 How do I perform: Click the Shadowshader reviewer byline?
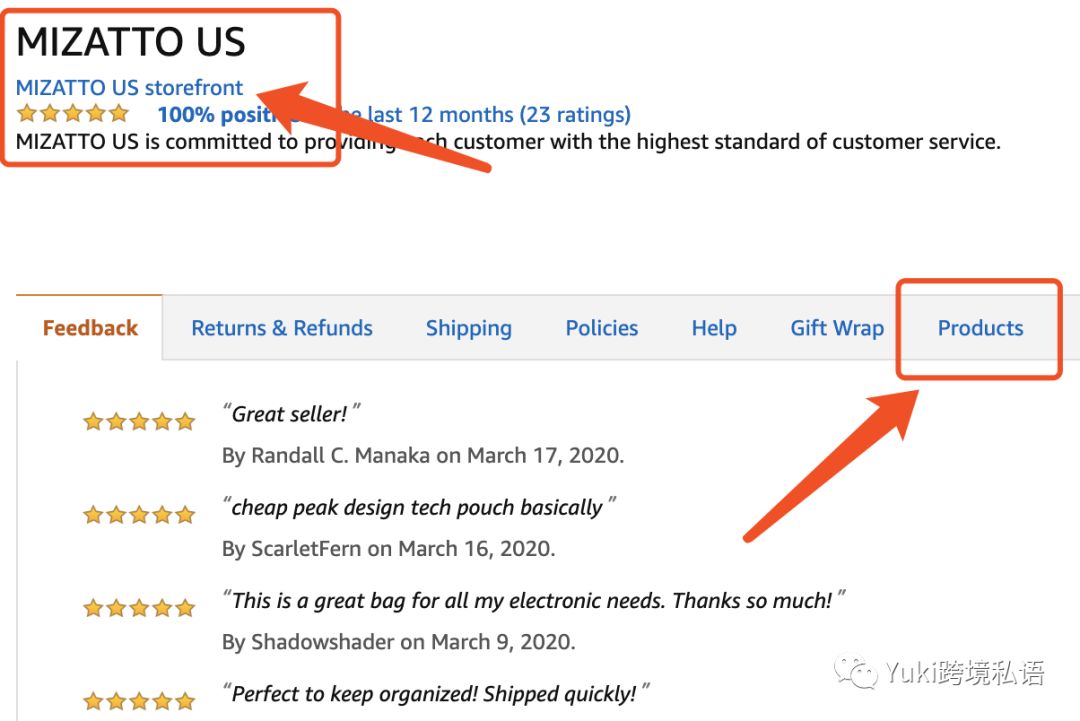398,642
